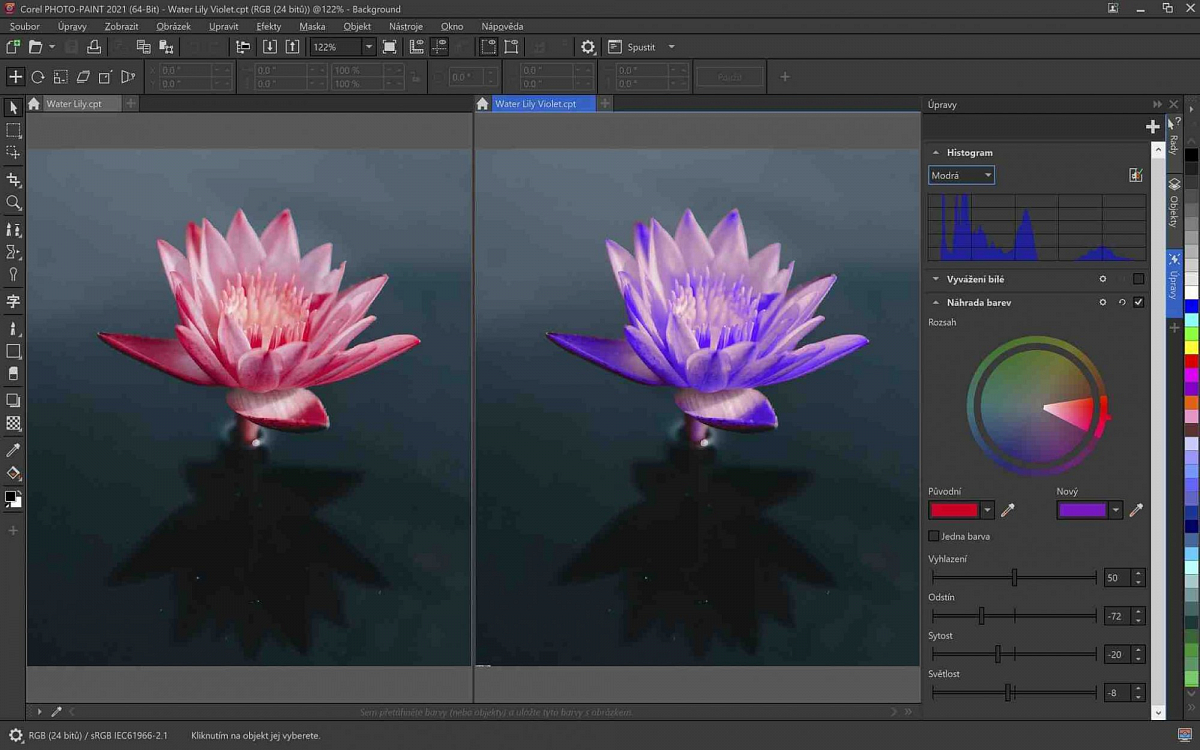
Task: Open the Nový color picker dropdown
Action: click(1115, 510)
